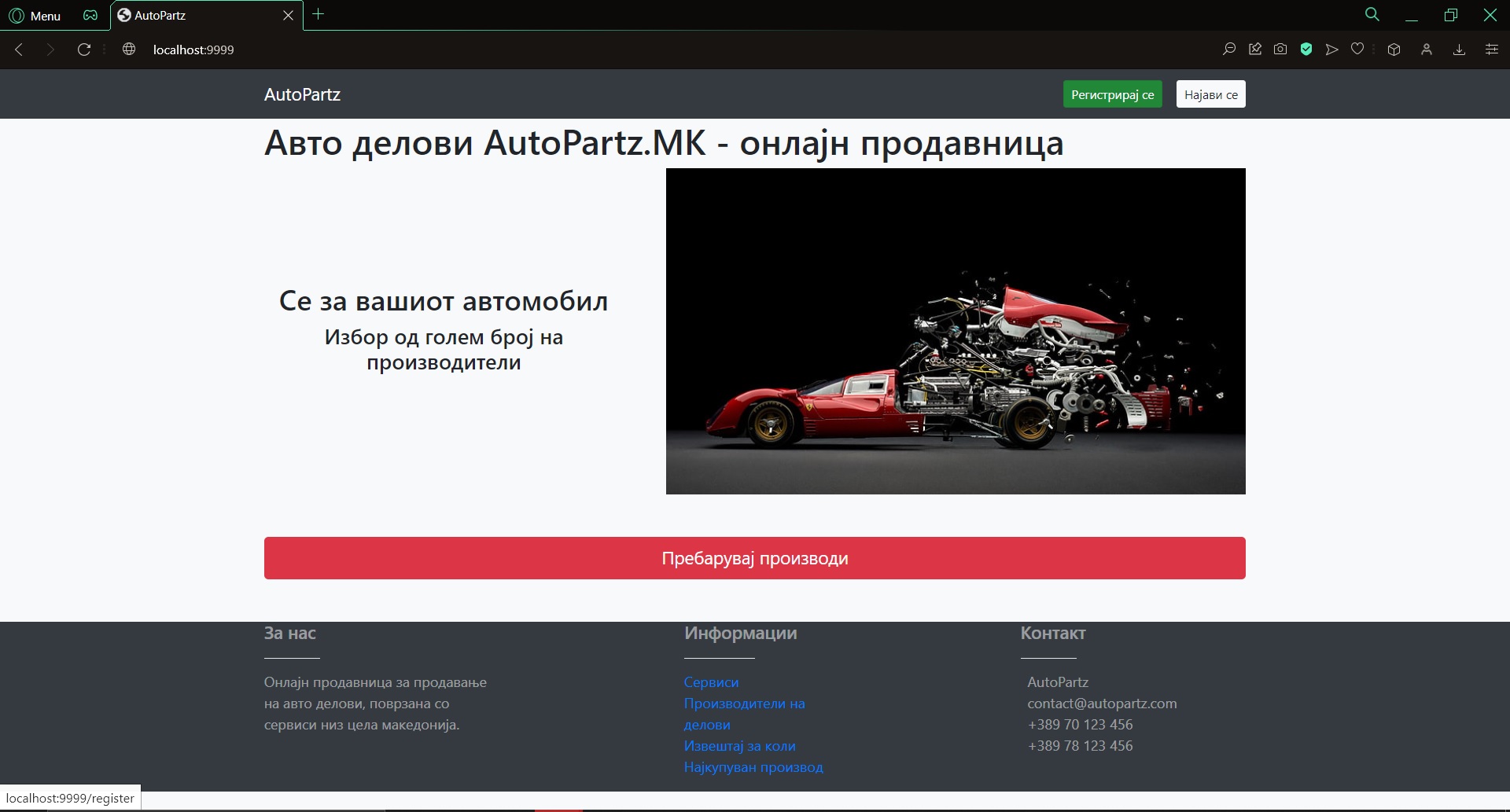Open the Opera Menu button
Viewport: 1510px width, 812px height.
tap(35, 16)
